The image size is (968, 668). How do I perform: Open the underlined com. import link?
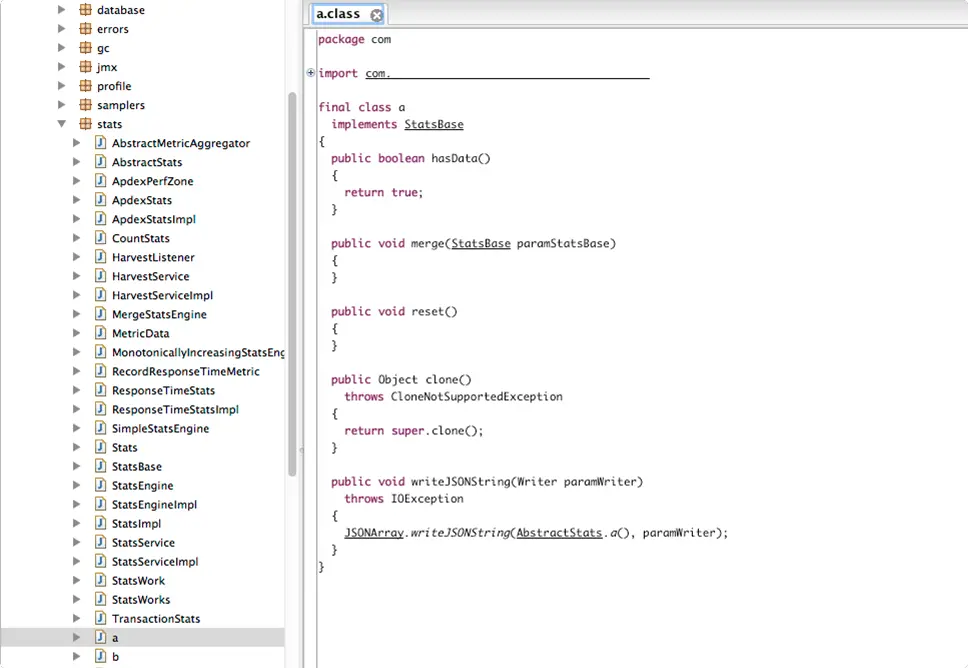507,73
